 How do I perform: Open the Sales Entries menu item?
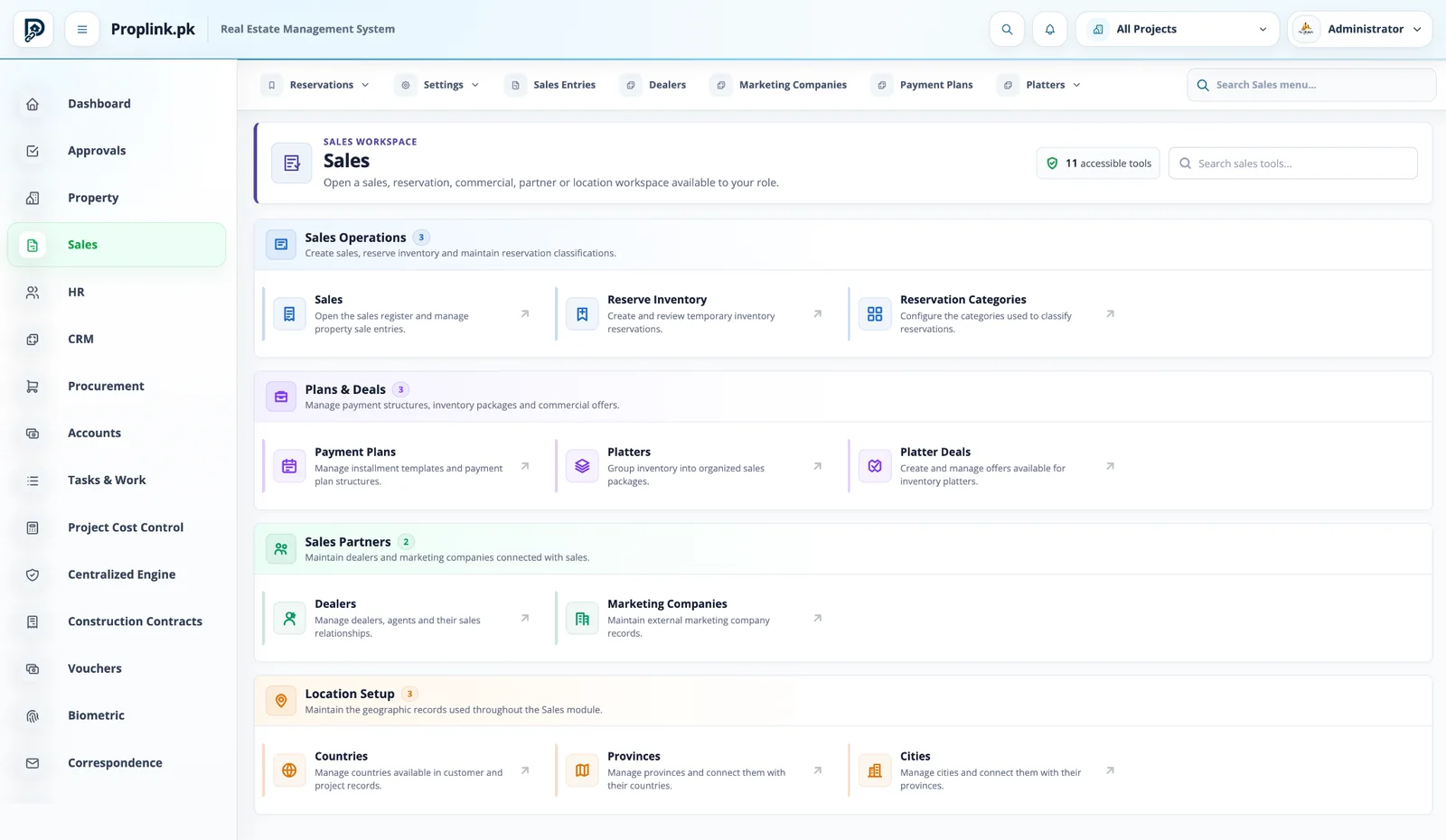click(x=551, y=85)
